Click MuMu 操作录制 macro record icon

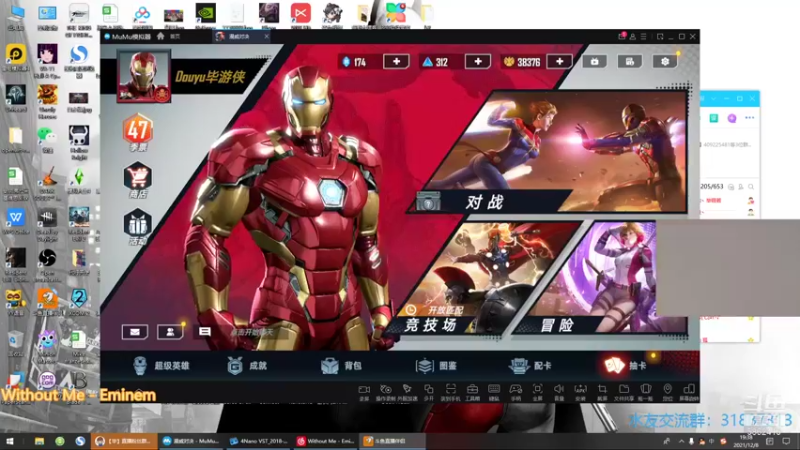[x=386, y=392]
